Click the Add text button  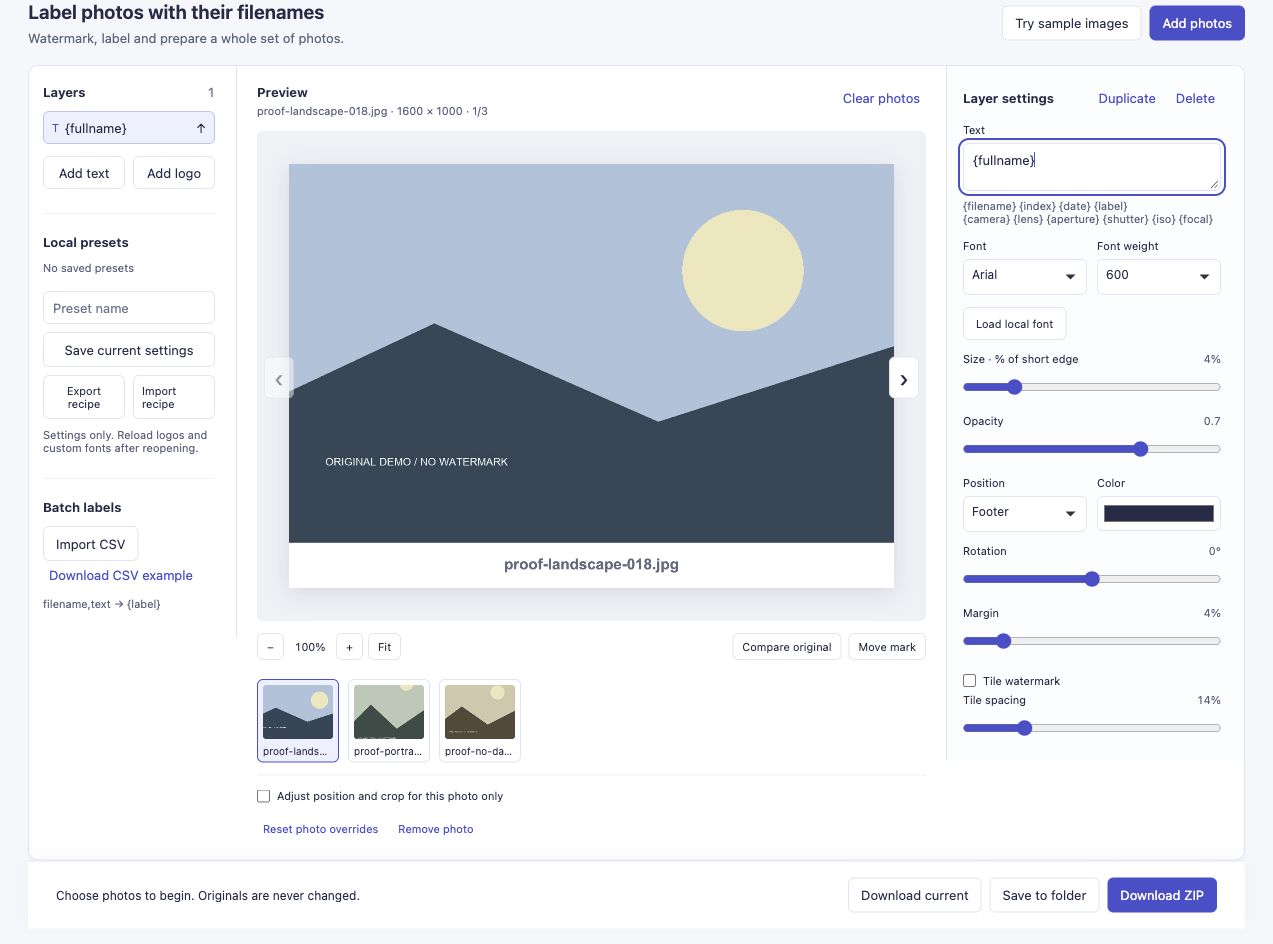click(x=84, y=173)
